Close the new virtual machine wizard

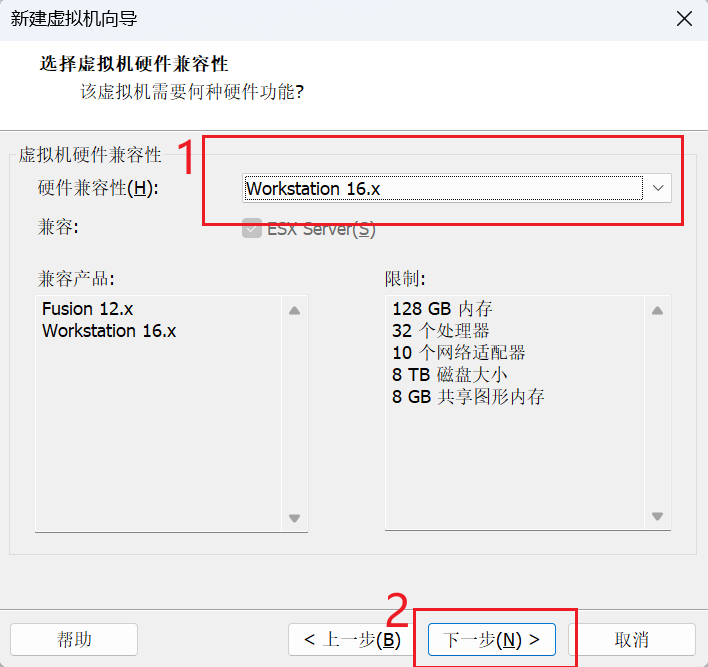click(x=684, y=19)
